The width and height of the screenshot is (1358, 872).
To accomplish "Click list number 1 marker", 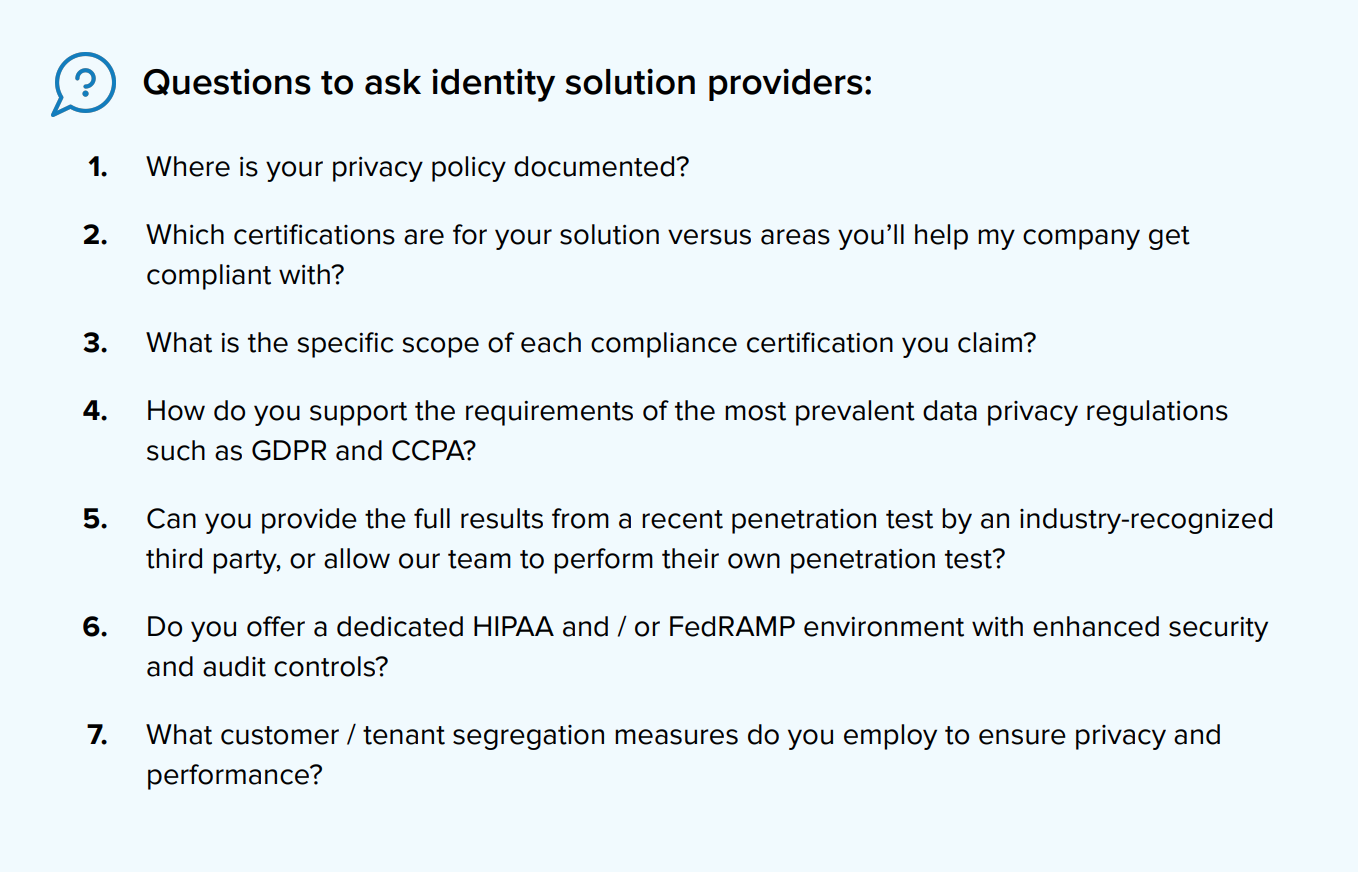I will coord(97,167).
